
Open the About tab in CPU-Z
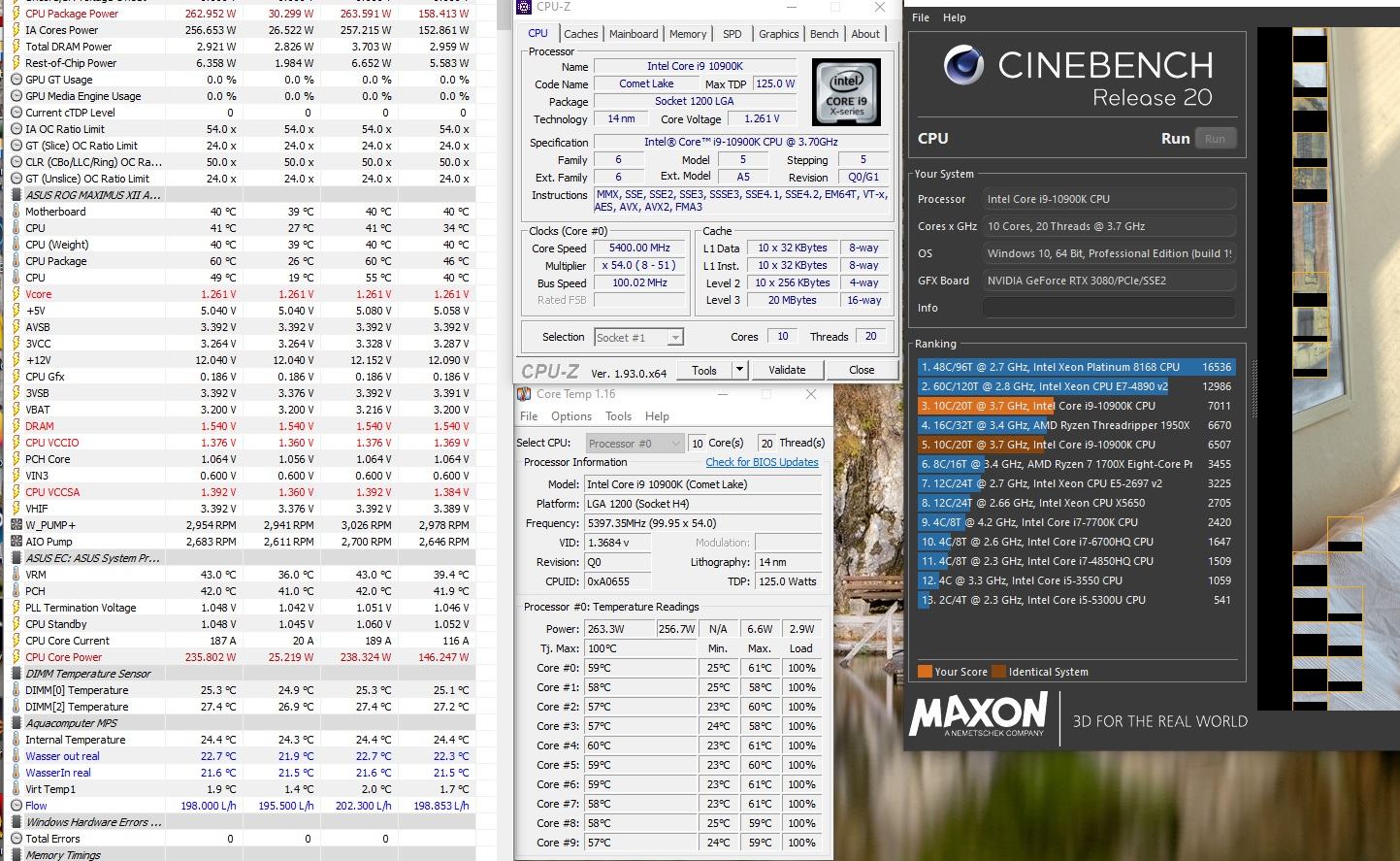(865, 34)
